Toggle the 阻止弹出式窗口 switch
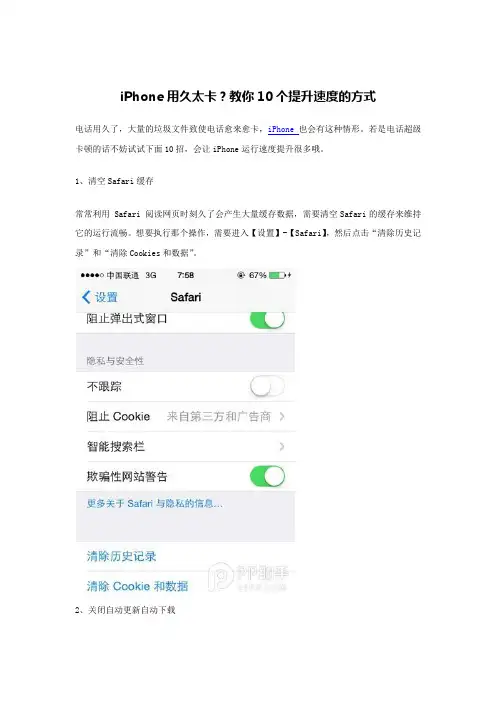Screen dimensions: 496x702 (267, 320)
